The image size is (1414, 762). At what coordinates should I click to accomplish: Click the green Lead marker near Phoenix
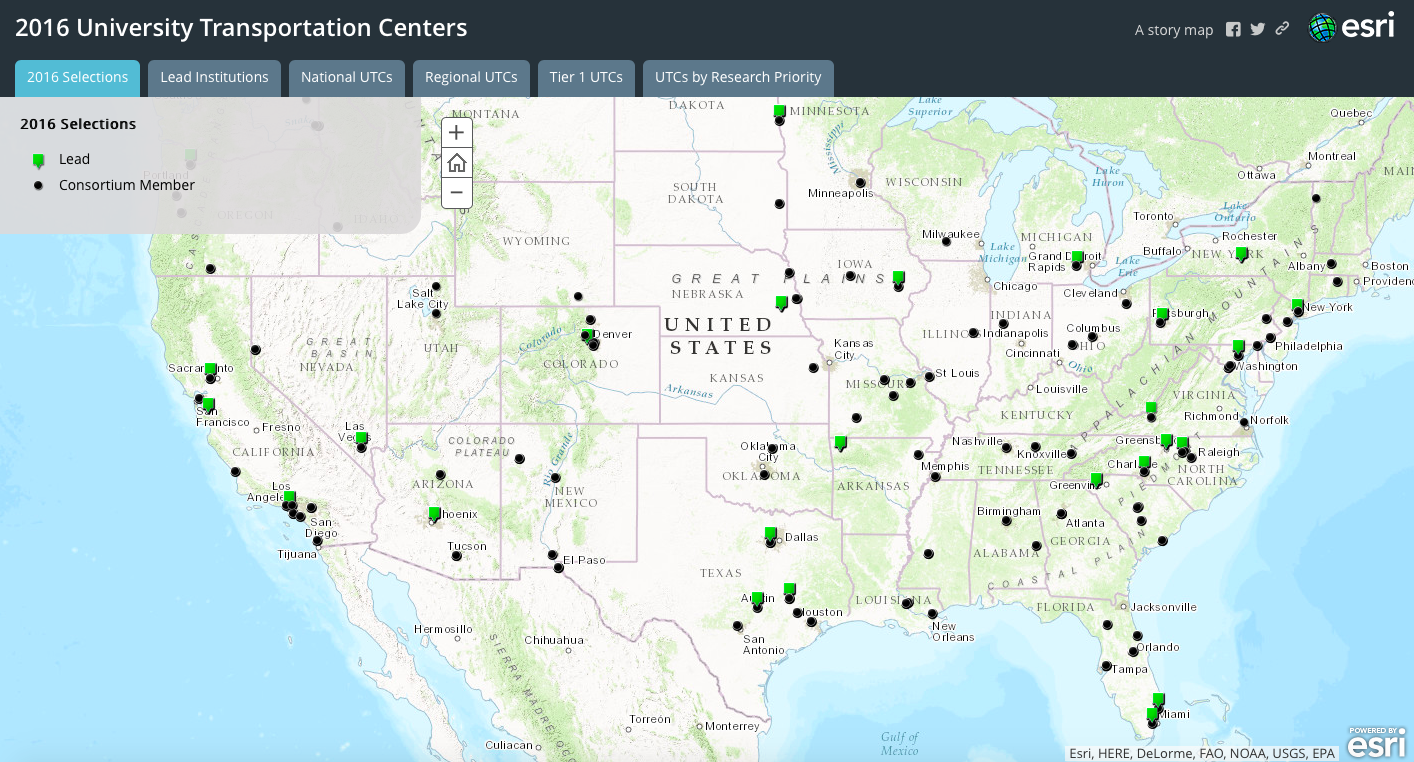point(435,513)
